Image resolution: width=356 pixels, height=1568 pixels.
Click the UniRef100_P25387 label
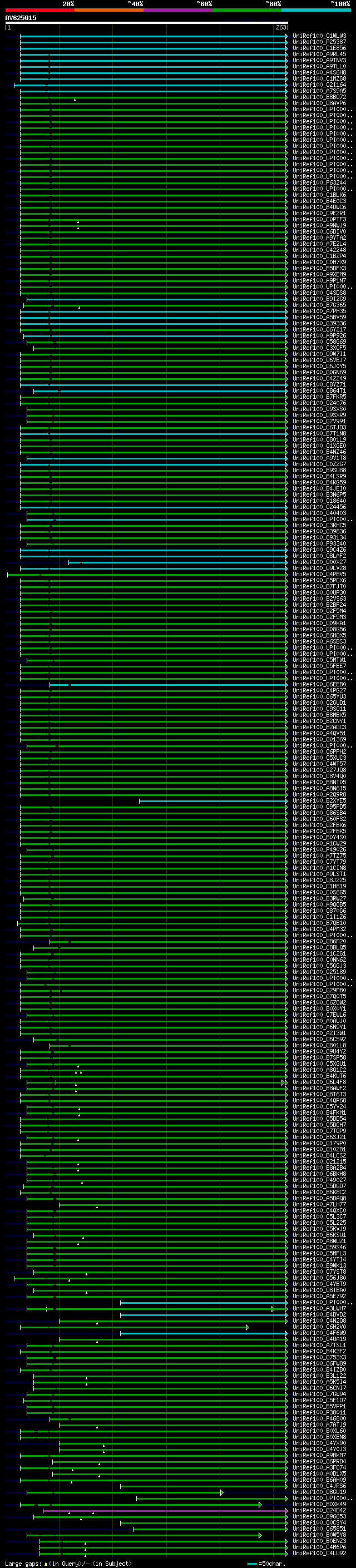tap(319, 42)
